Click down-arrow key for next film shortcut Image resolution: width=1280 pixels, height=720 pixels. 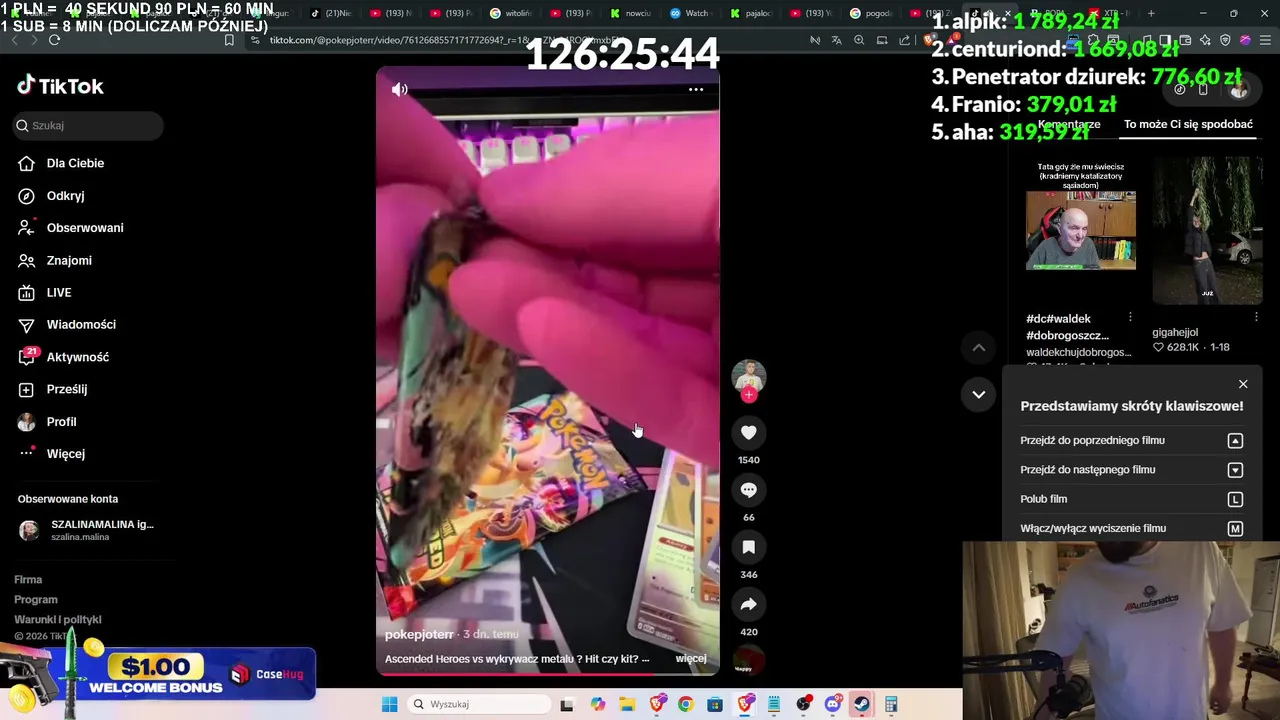pyautogui.click(x=1235, y=470)
